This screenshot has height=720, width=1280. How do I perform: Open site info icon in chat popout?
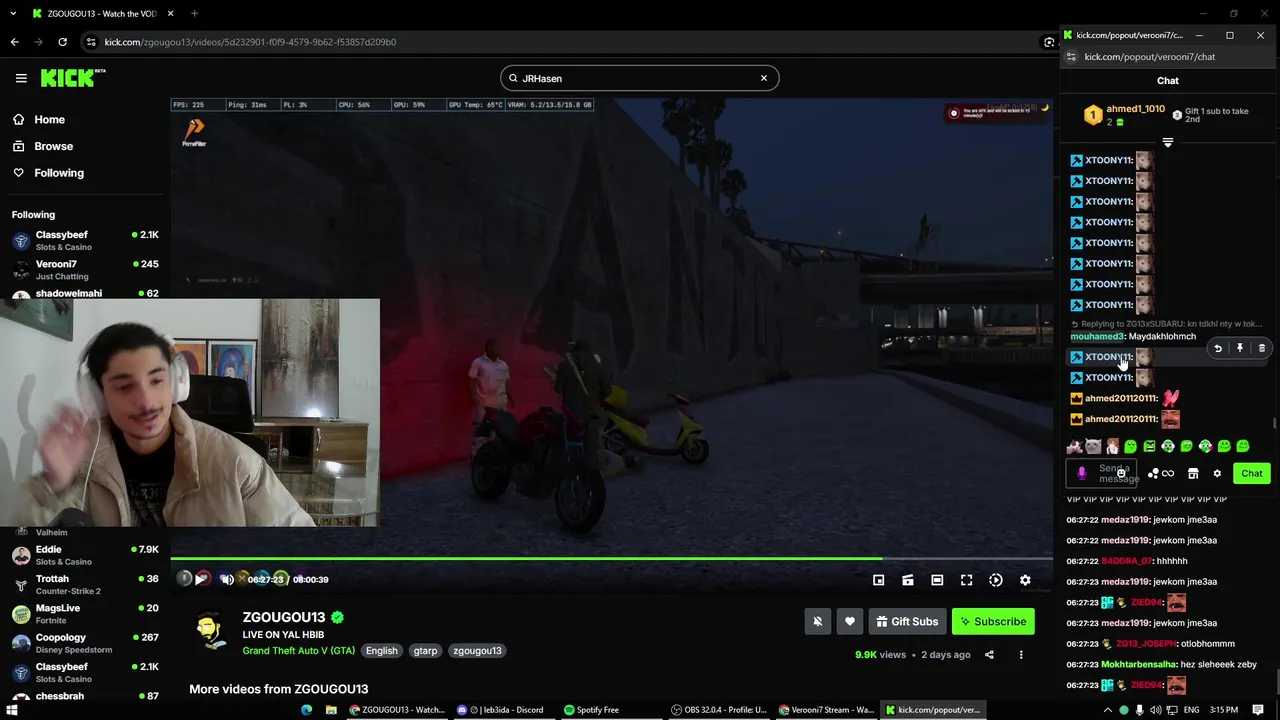coord(1071,57)
